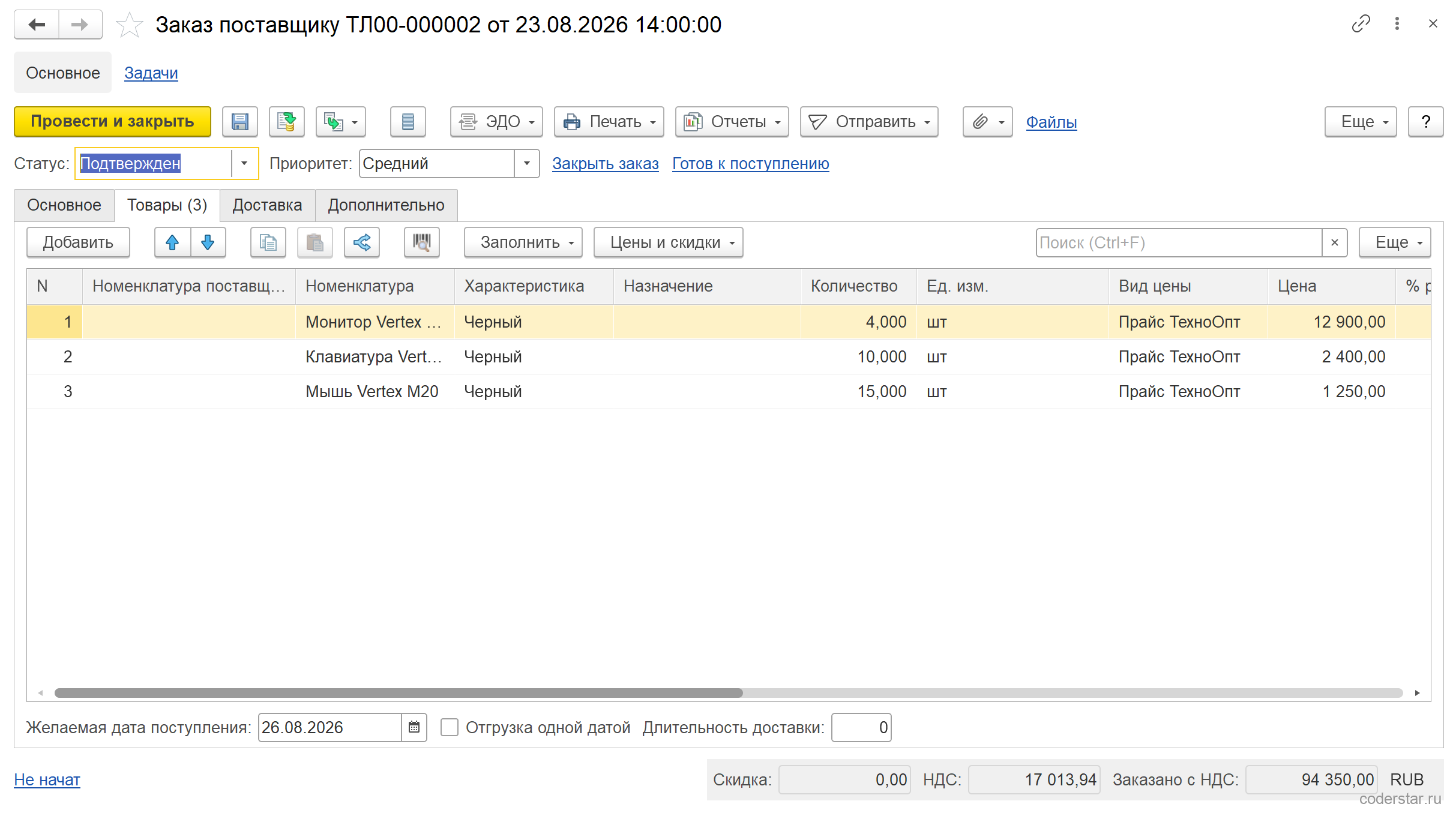Screen dimensions: 1456x813
Task: Open the Печать dropdown menu
Action: [x=609, y=122]
